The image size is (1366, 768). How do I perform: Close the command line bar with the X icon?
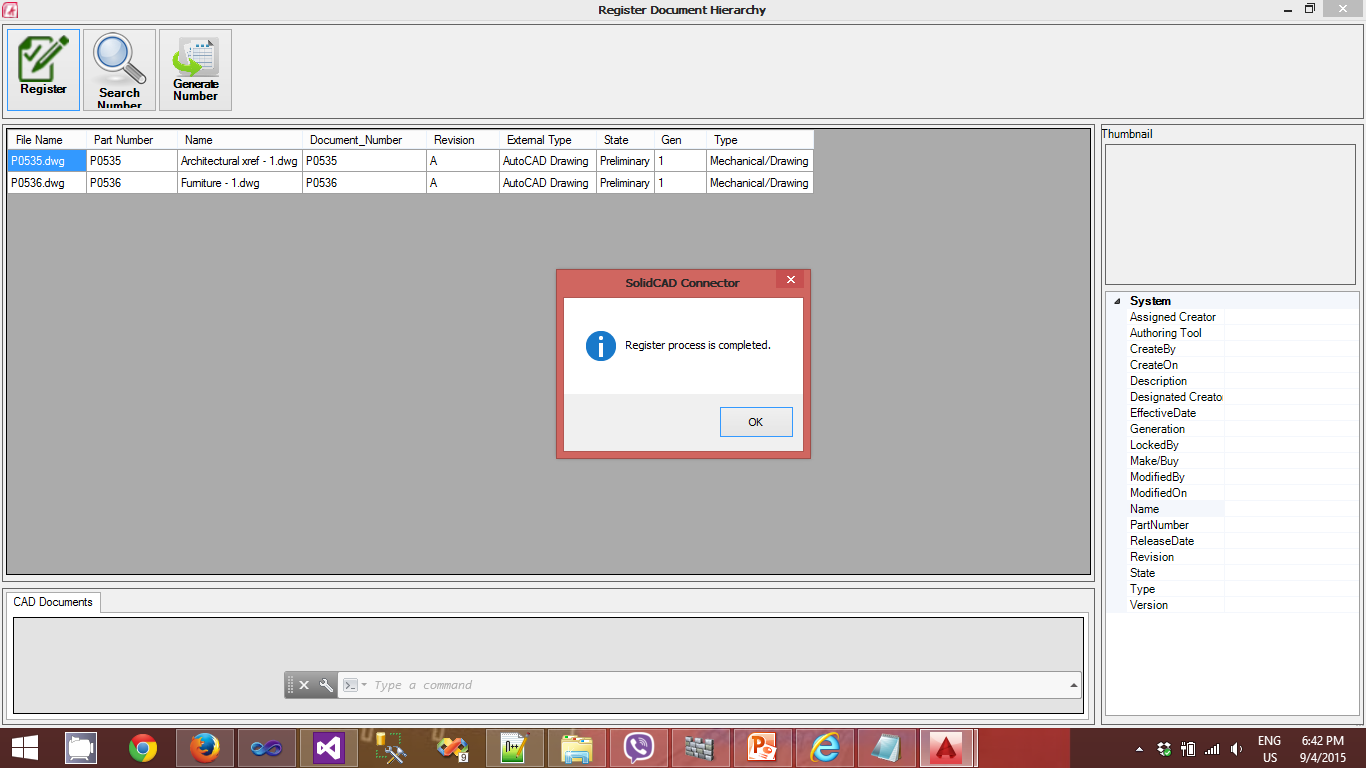coord(304,685)
